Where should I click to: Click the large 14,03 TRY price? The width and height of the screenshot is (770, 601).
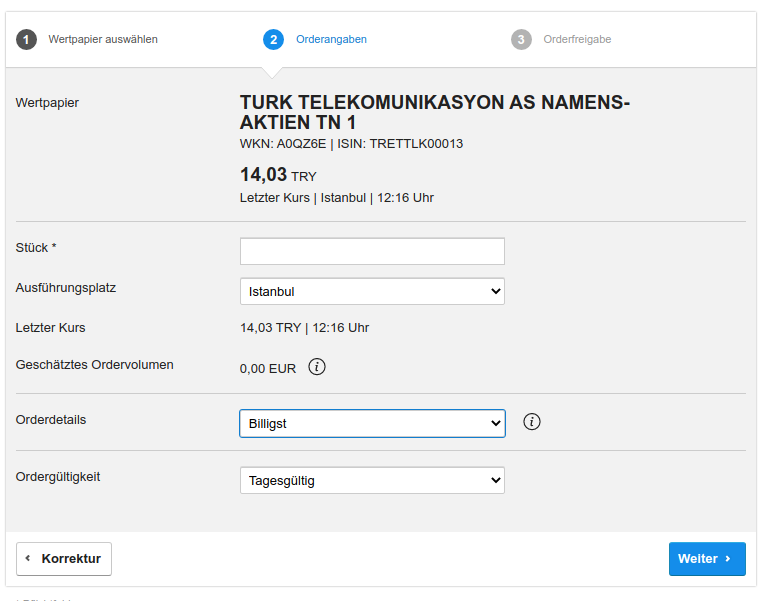coord(278,175)
